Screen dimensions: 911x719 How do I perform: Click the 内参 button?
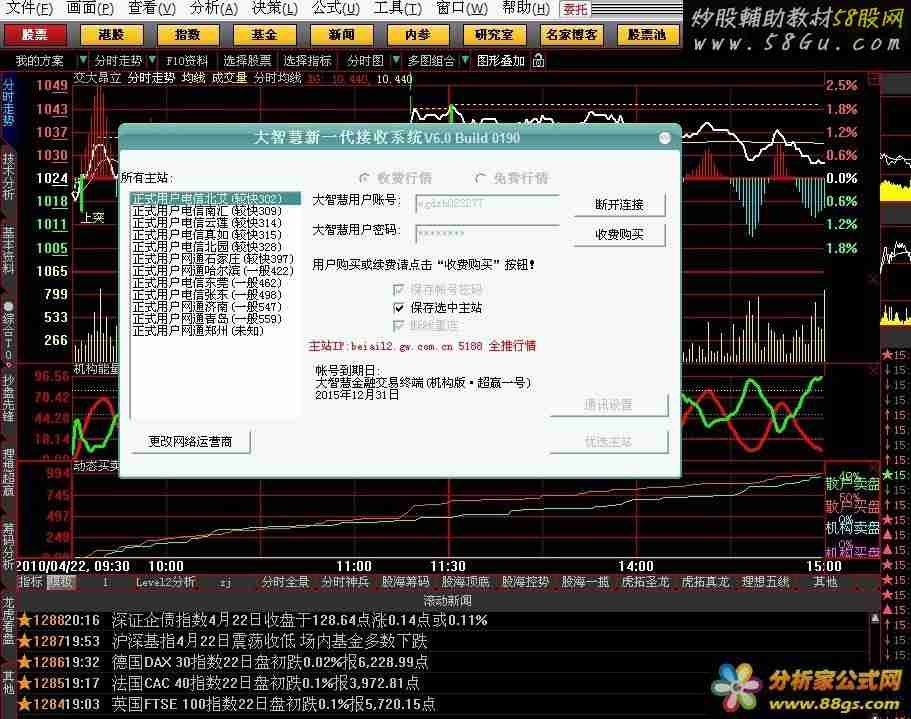coord(418,35)
